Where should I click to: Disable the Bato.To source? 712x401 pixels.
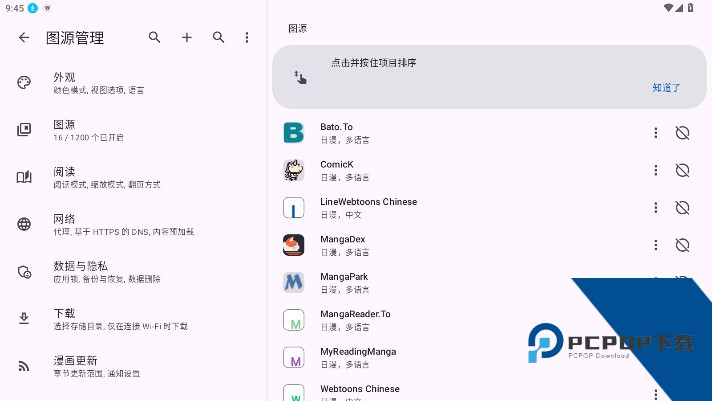pos(683,133)
